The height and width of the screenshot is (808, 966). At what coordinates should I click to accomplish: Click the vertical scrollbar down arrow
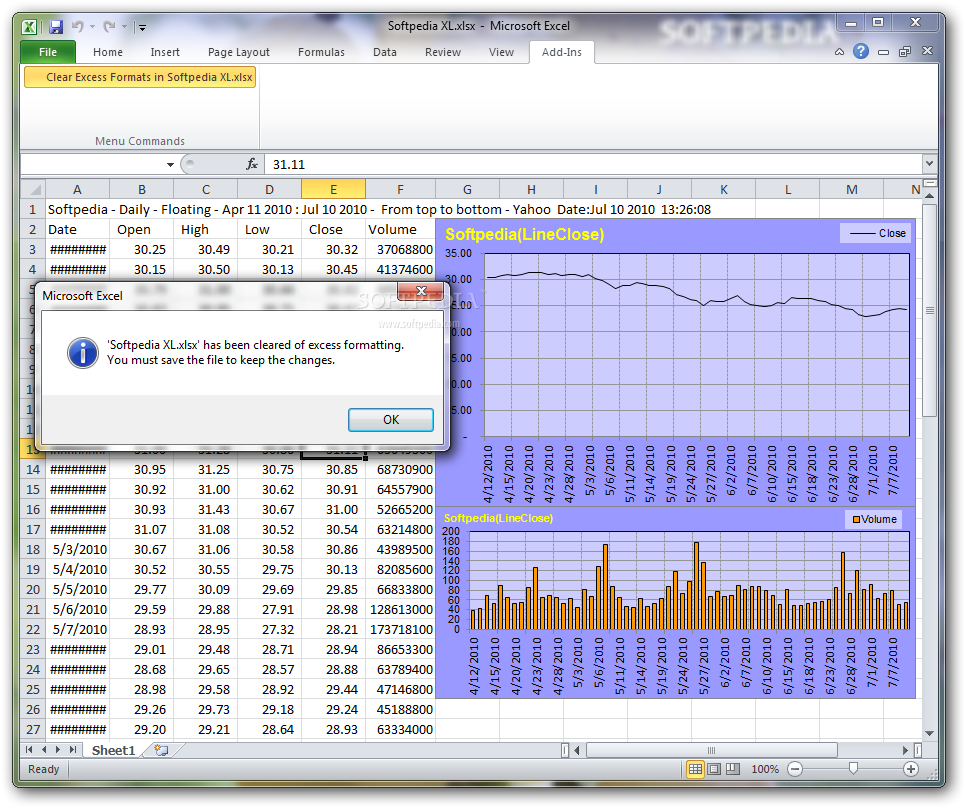click(930, 733)
